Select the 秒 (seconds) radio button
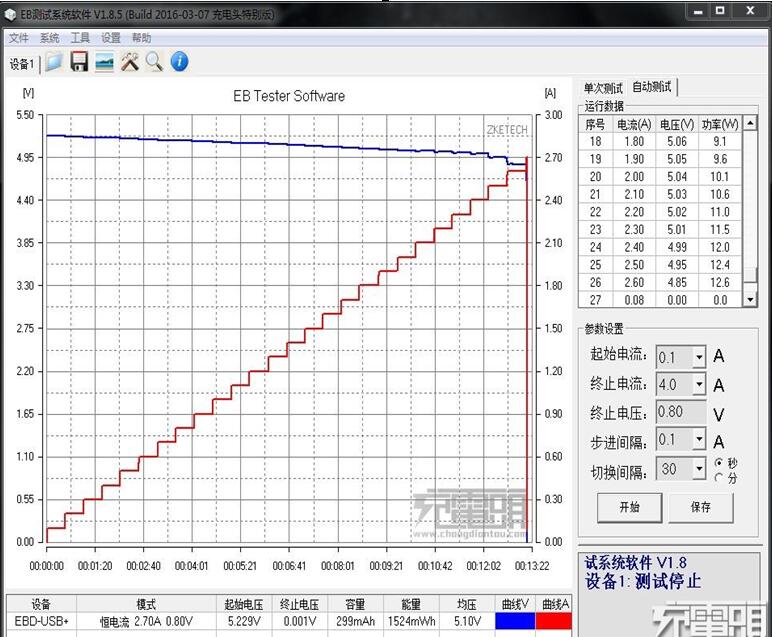The image size is (772, 637). click(719, 464)
